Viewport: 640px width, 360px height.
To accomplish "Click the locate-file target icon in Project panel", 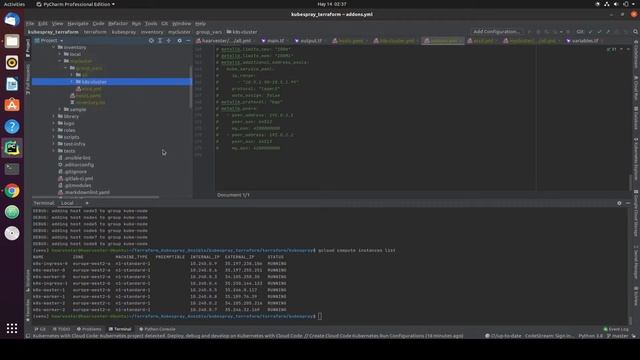I will 151,40.
